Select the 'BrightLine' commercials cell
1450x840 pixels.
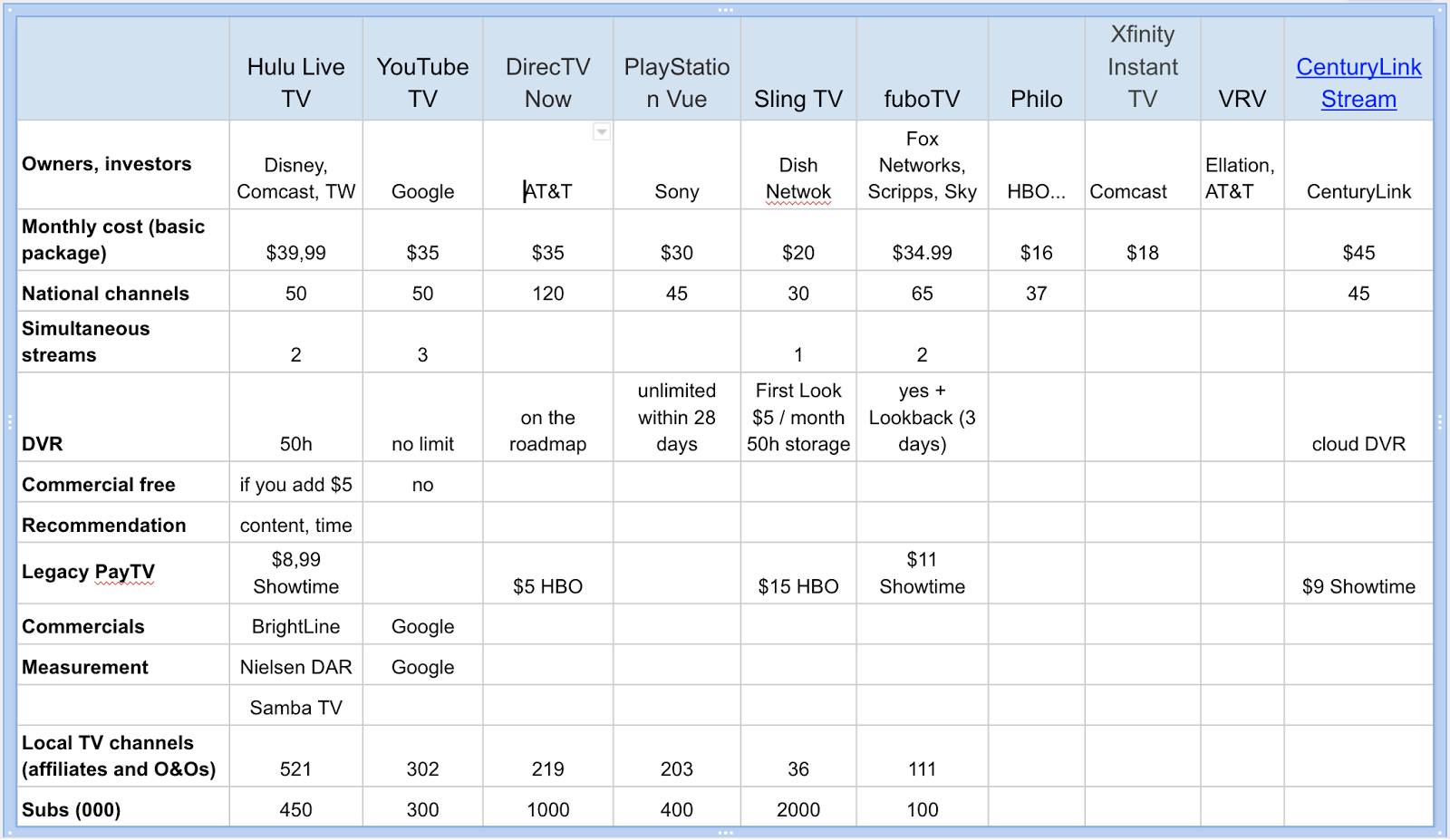[x=296, y=624]
